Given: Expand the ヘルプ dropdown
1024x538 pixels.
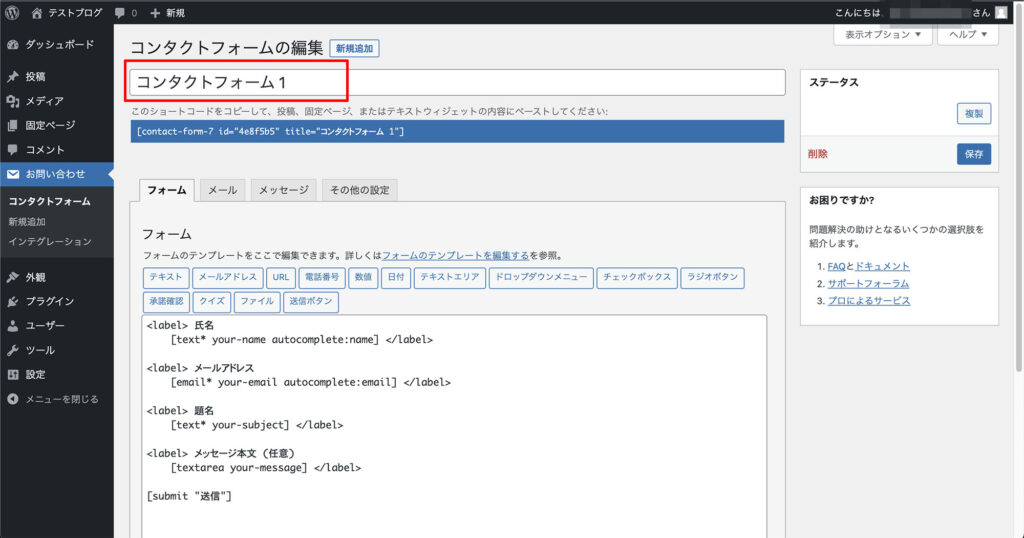Looking at the screenshot, I should pyautogui.click(x=968, y=35).
